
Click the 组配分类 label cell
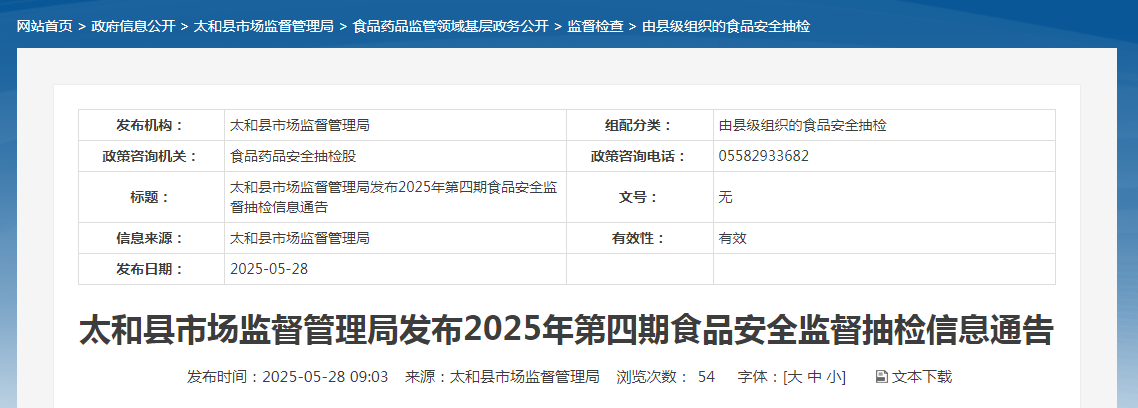[639, 126]
